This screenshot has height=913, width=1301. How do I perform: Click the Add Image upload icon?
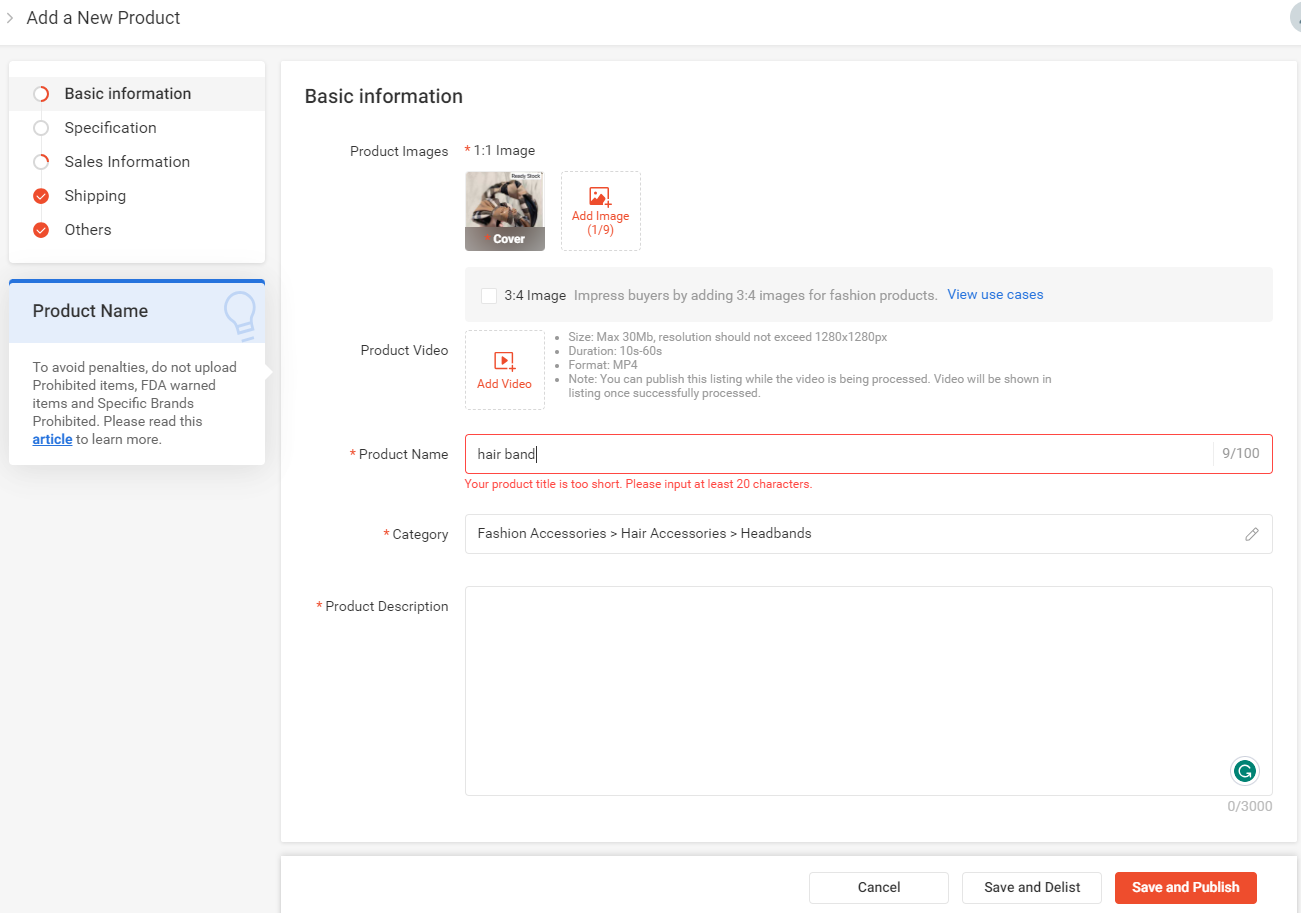tap(600, 197)
